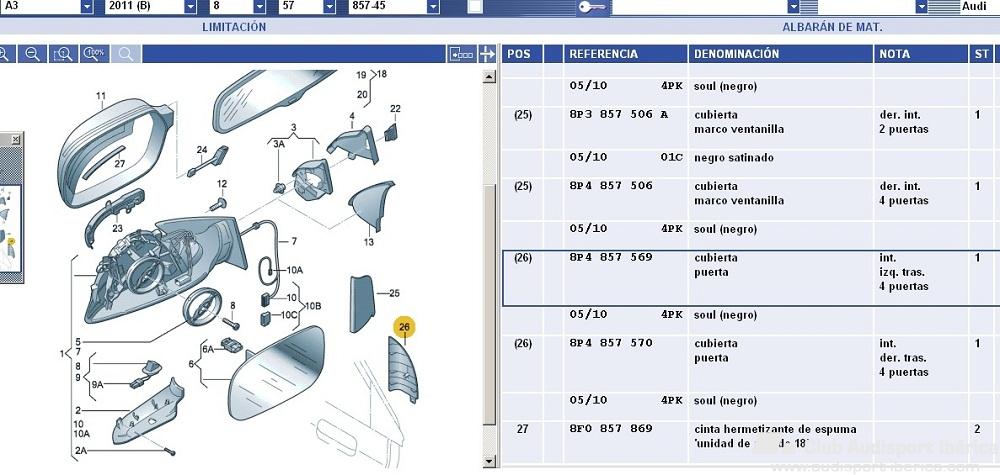Click the diagram vertical scrollbar thumb
This screenshot has width=1000, height=475.
tap(489, 305)
